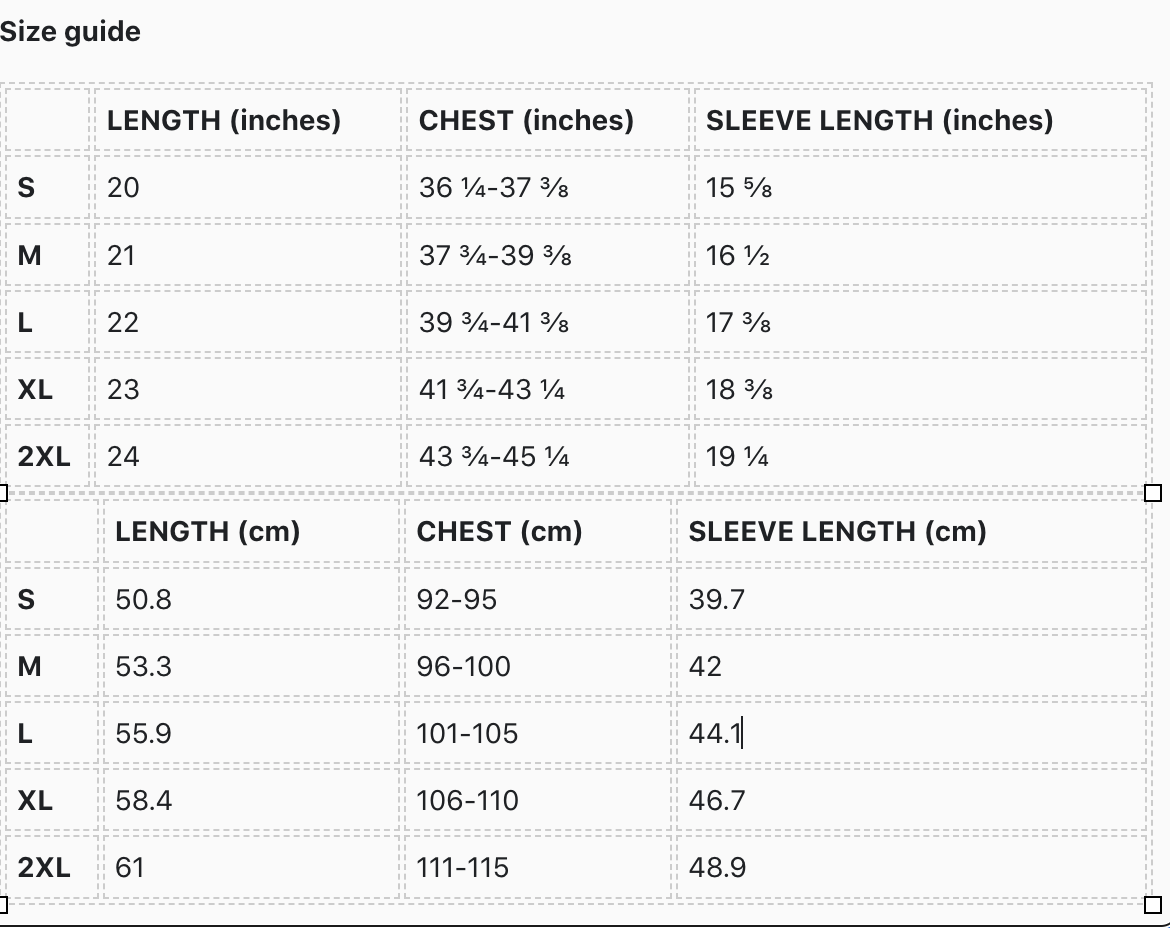Click the empty top-left header cell
Viewport: 1170px width, 928px height.
pyautogui.click(x=47, y=120)
